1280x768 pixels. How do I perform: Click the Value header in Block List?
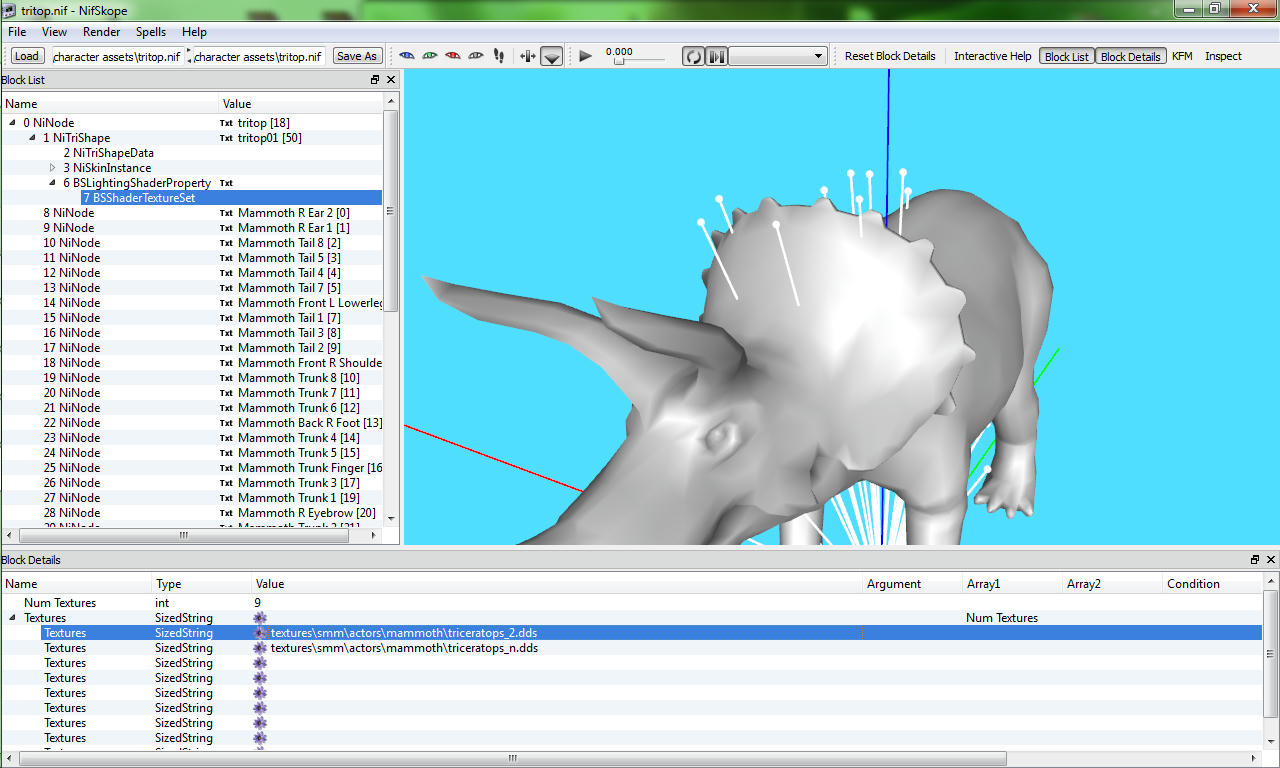pos(300,104)
